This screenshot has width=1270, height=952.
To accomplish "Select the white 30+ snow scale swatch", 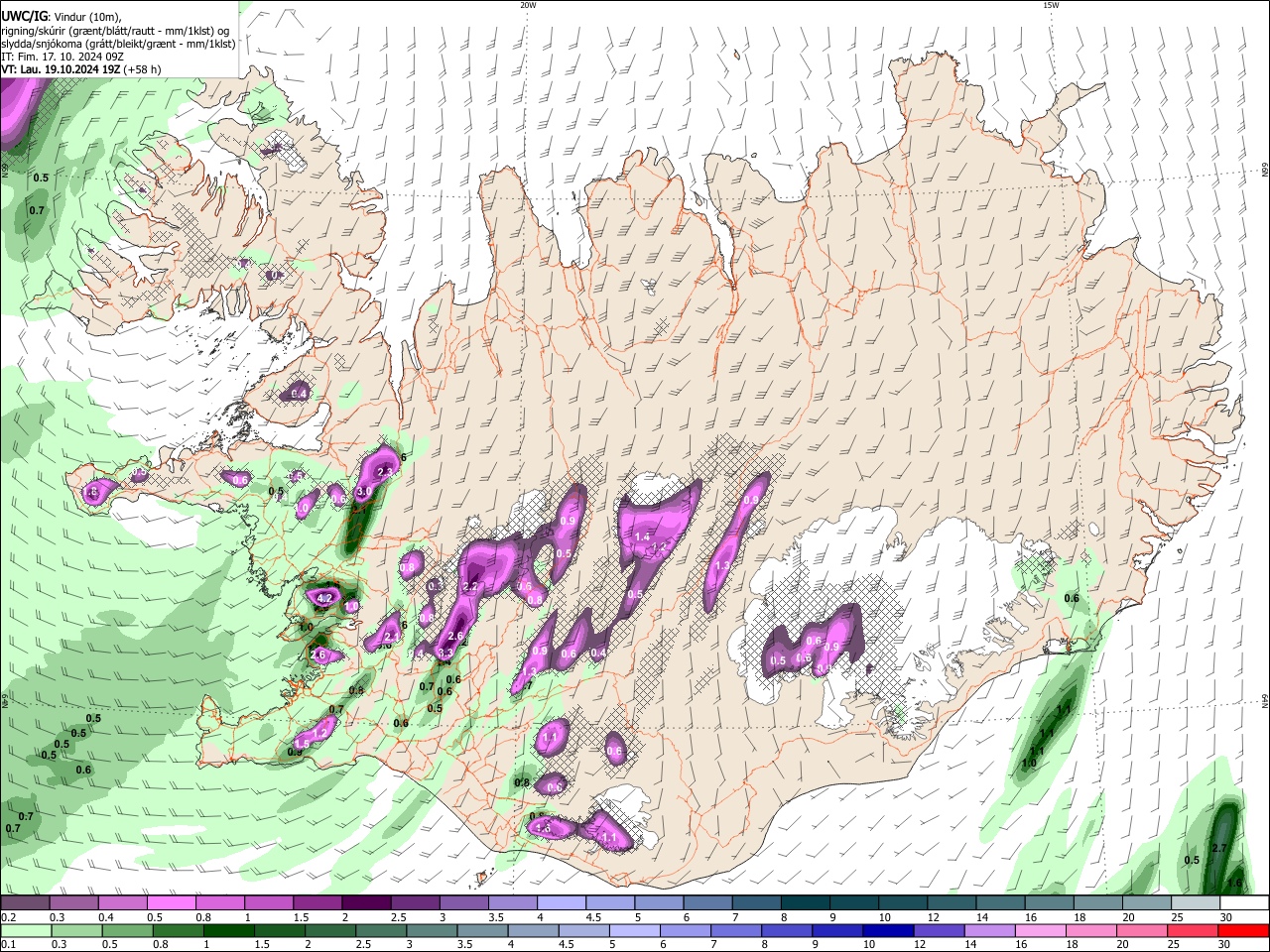I will tap(1245, 902).
